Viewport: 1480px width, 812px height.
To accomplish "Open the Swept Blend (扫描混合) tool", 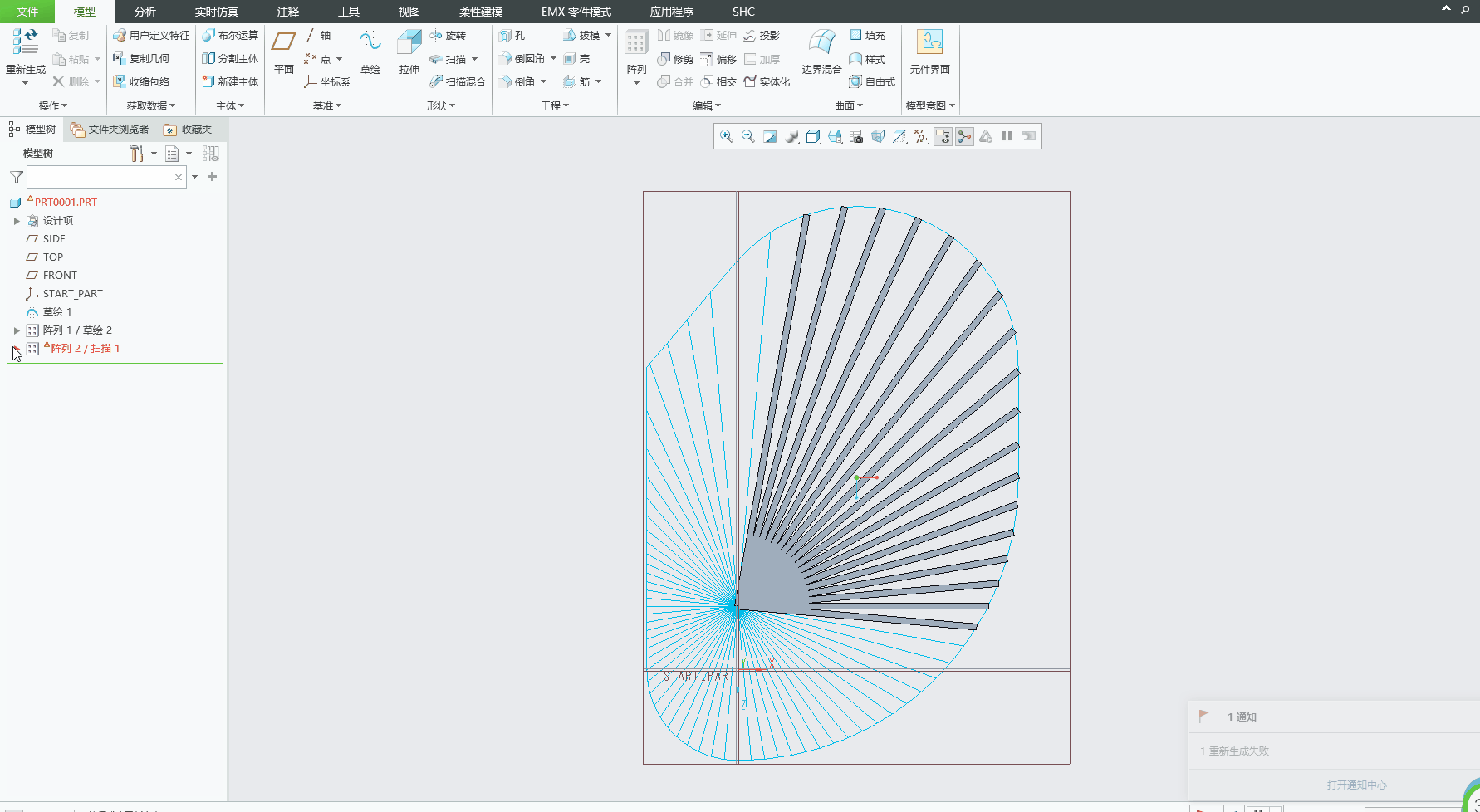I will 458,82.
